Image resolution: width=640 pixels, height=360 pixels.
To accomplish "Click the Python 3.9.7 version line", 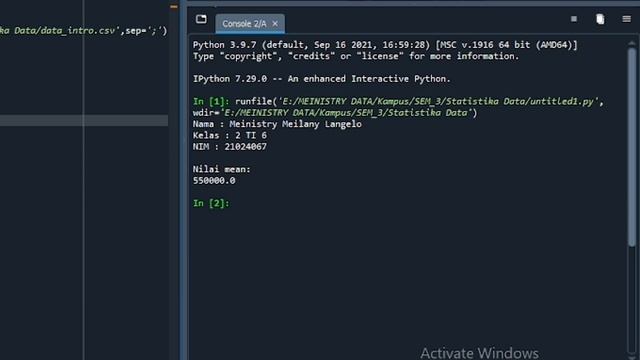I will tap(385, 45).
